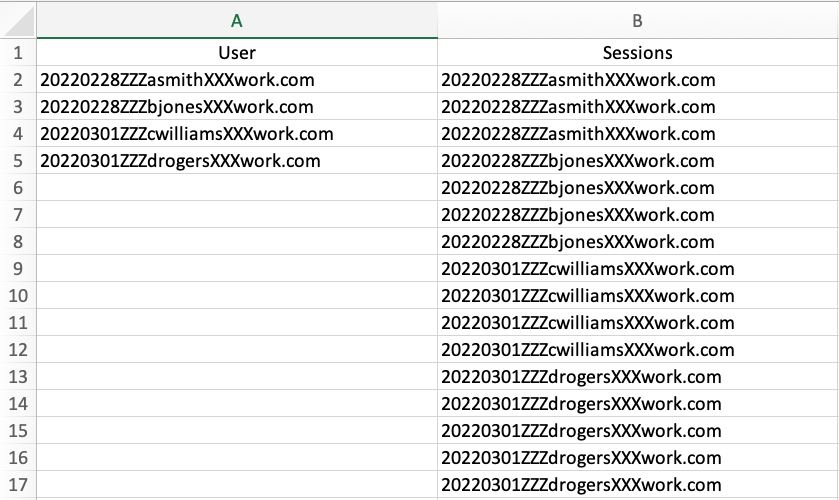
Task: Select column B header
Action: [x=637, y=20]
